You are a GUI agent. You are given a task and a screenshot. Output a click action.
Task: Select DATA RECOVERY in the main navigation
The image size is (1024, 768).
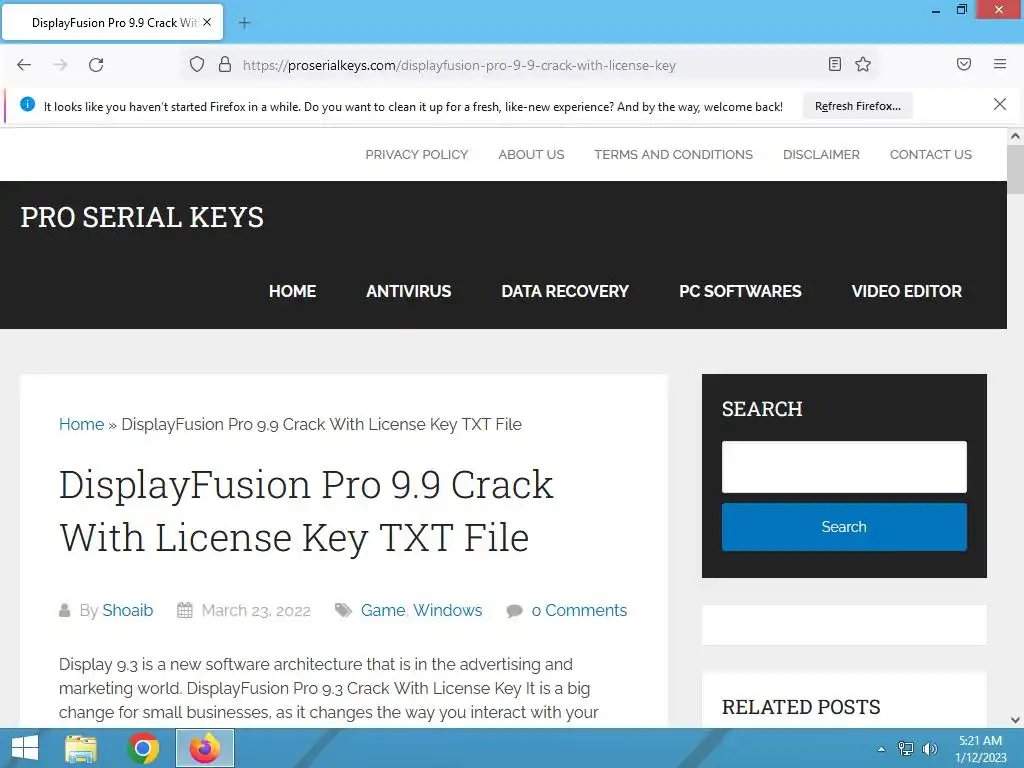pyautogui.click(x=565, y=291)
